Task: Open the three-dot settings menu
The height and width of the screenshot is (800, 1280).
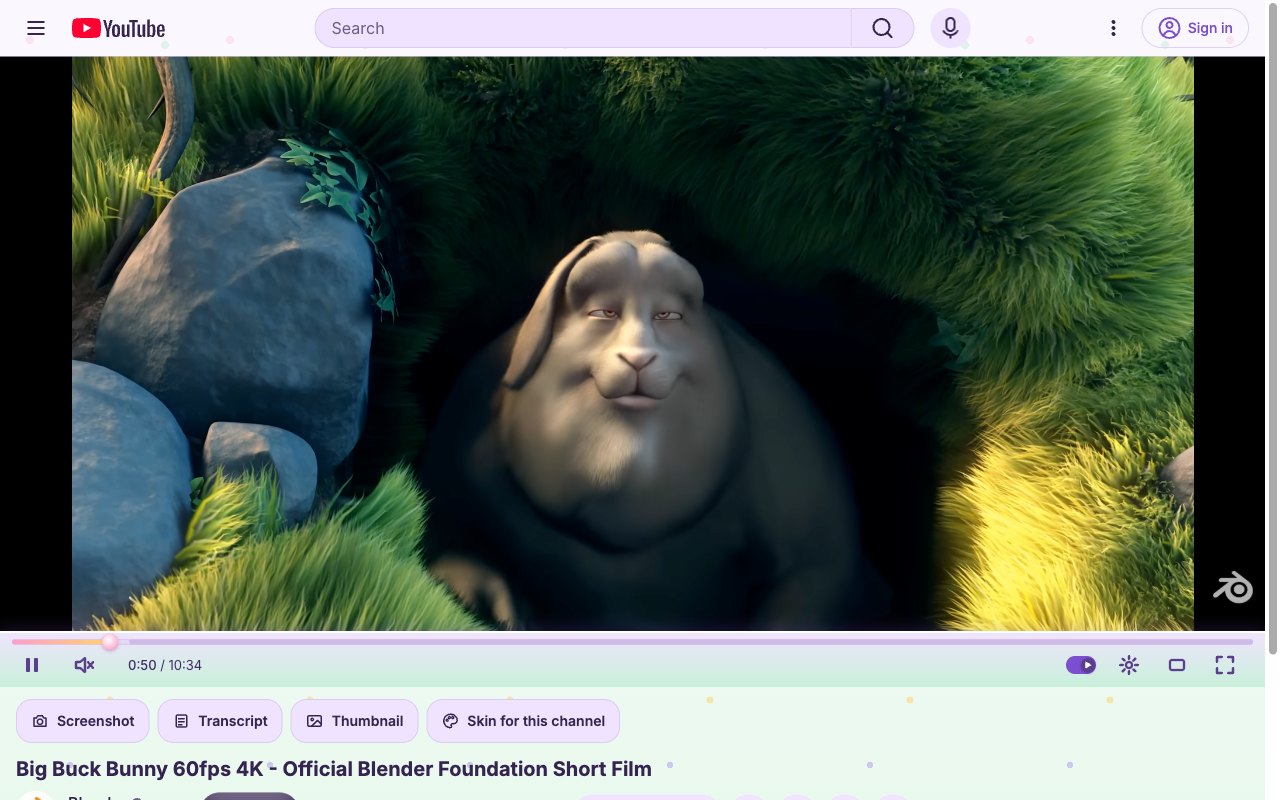Action: (x=1113, y=28)
